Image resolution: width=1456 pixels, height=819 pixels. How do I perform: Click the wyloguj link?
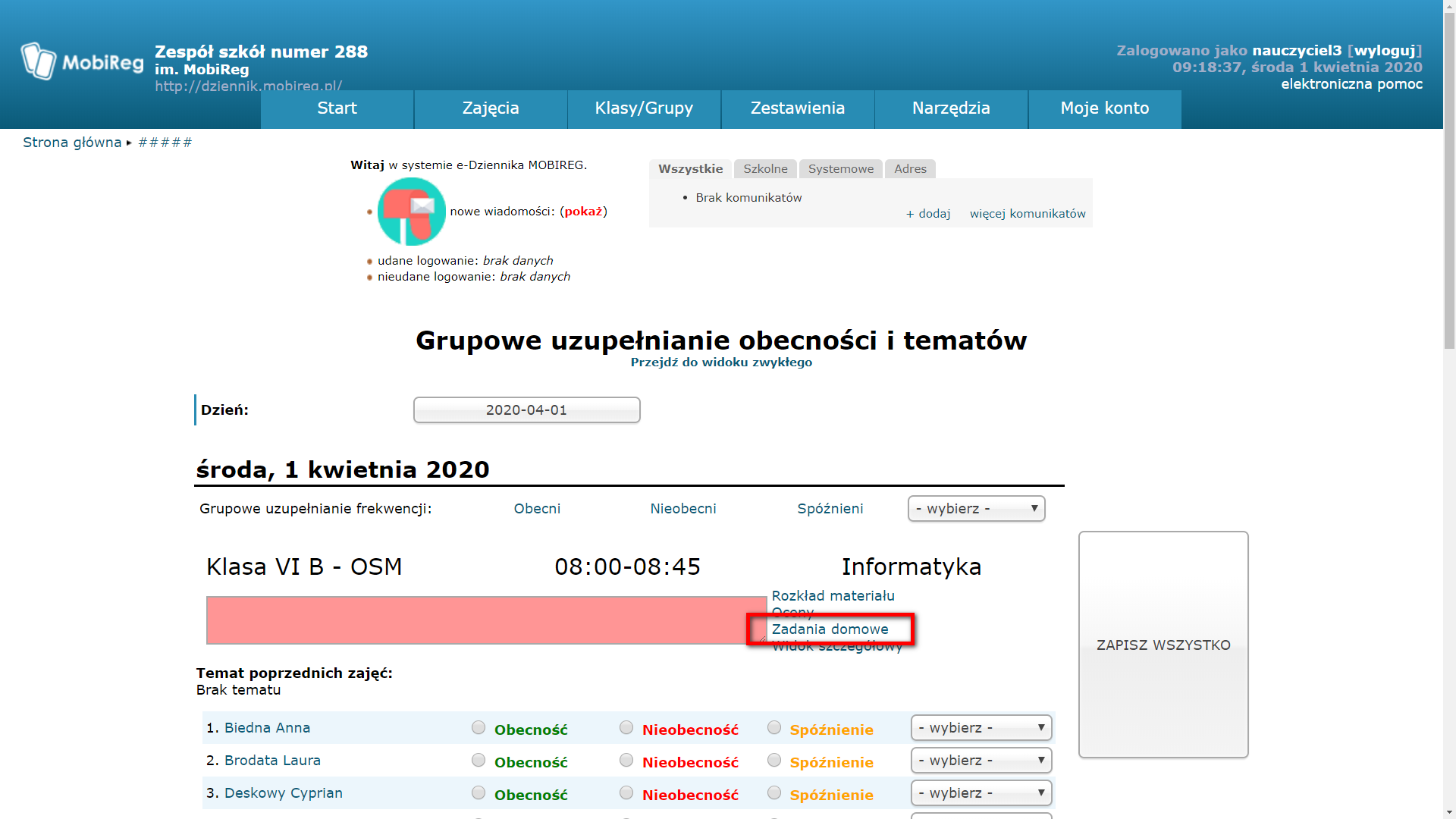1384,51
